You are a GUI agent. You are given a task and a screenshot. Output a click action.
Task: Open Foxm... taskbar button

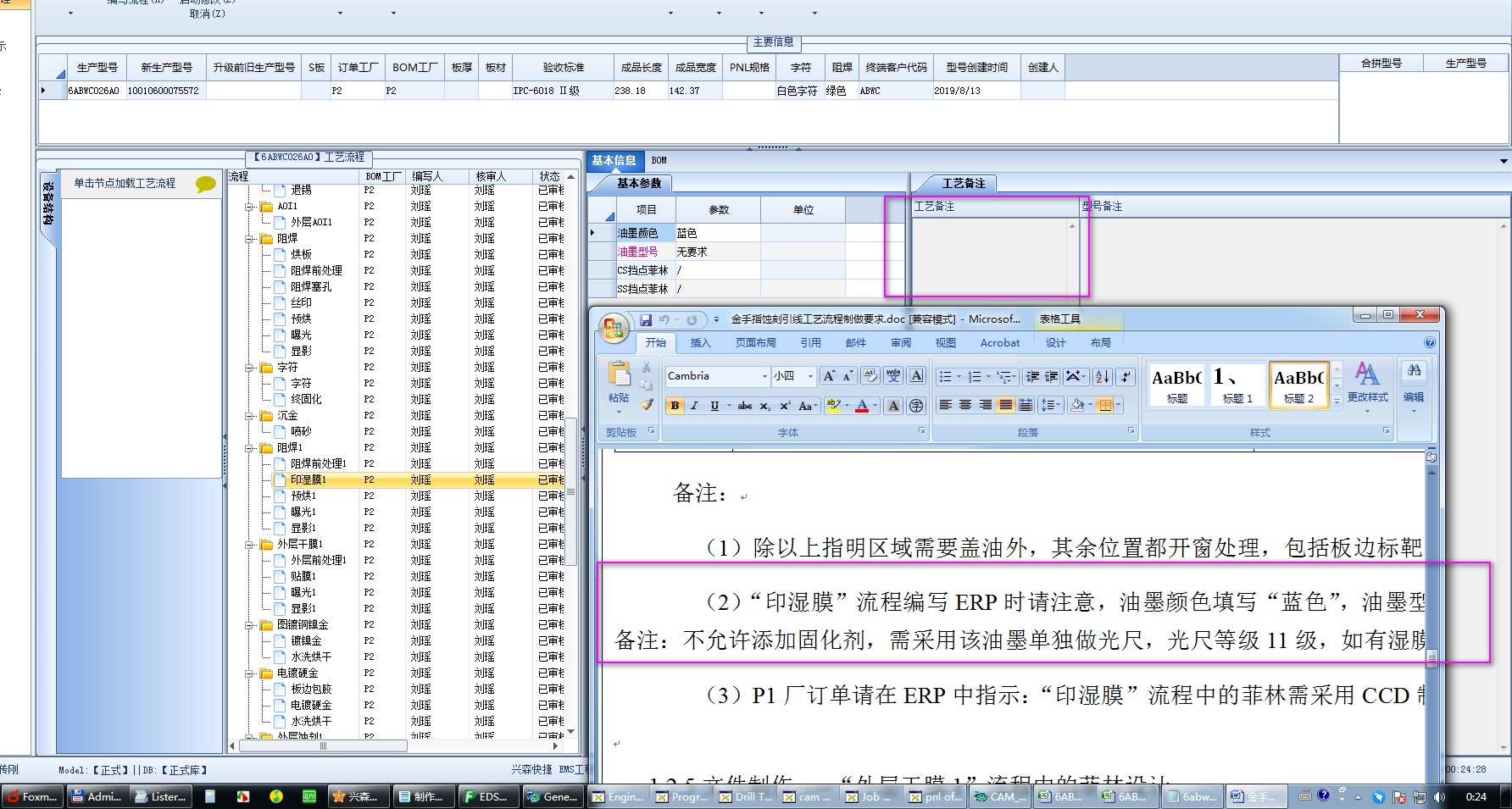(x=32, y=796)
